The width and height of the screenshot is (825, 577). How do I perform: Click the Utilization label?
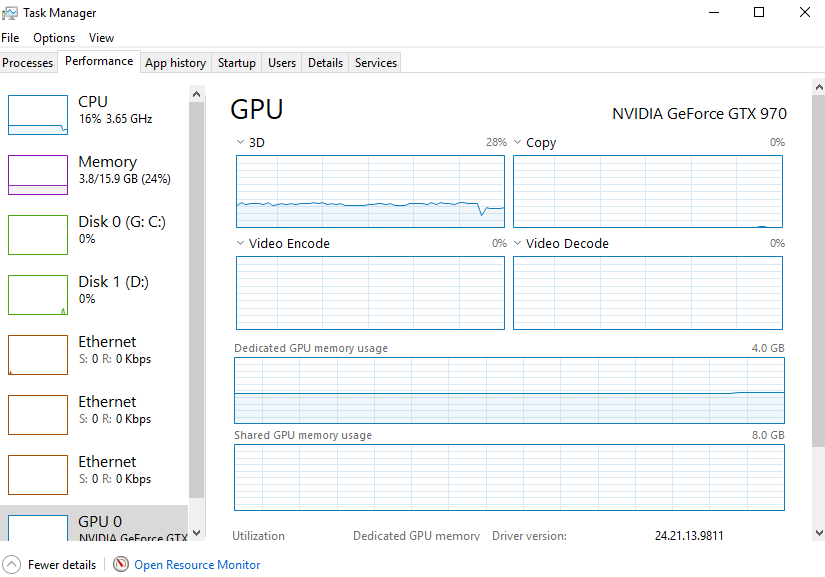click(x=258, y=535)
